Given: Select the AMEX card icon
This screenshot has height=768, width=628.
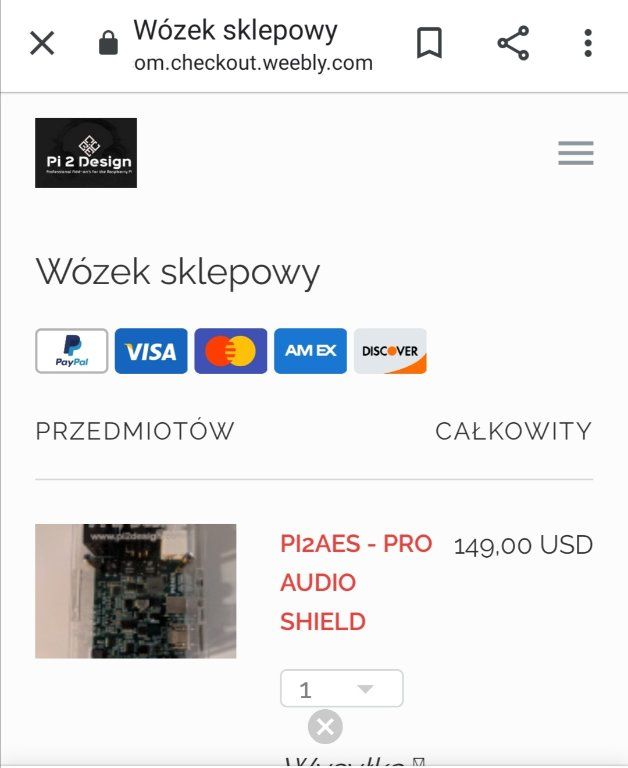Looking at the screenshot, I should 311,351.
